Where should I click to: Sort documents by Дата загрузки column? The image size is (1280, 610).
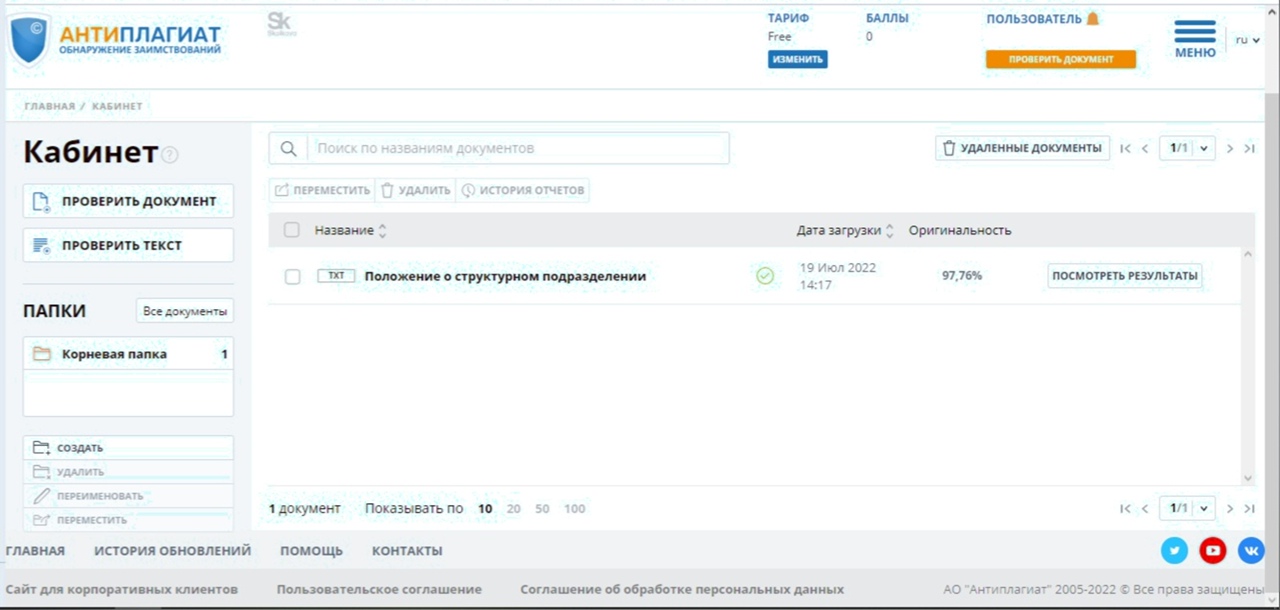point(845,230)
